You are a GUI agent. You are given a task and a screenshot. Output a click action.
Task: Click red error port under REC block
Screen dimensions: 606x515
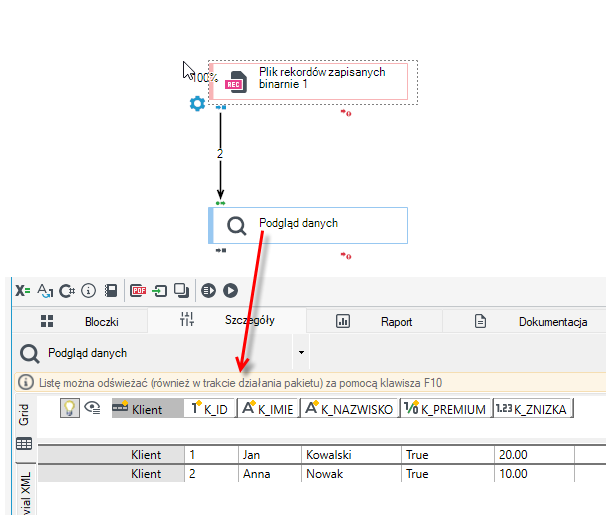pyautogui.click(x=346, y=113)
